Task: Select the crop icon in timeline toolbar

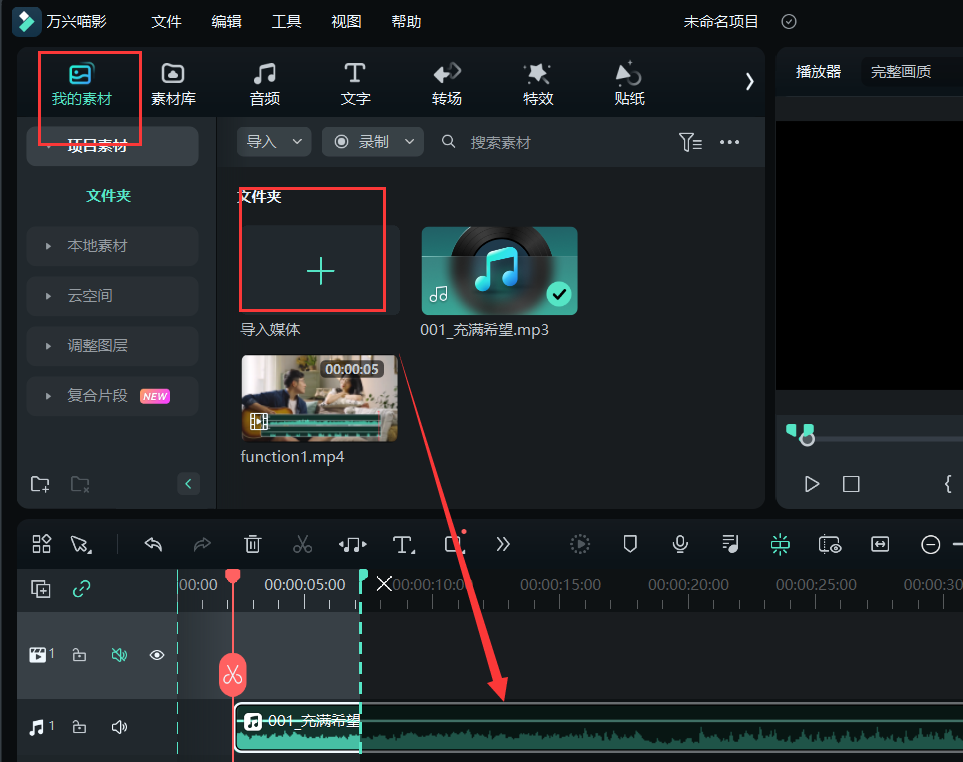Action: tap(453, 544)
